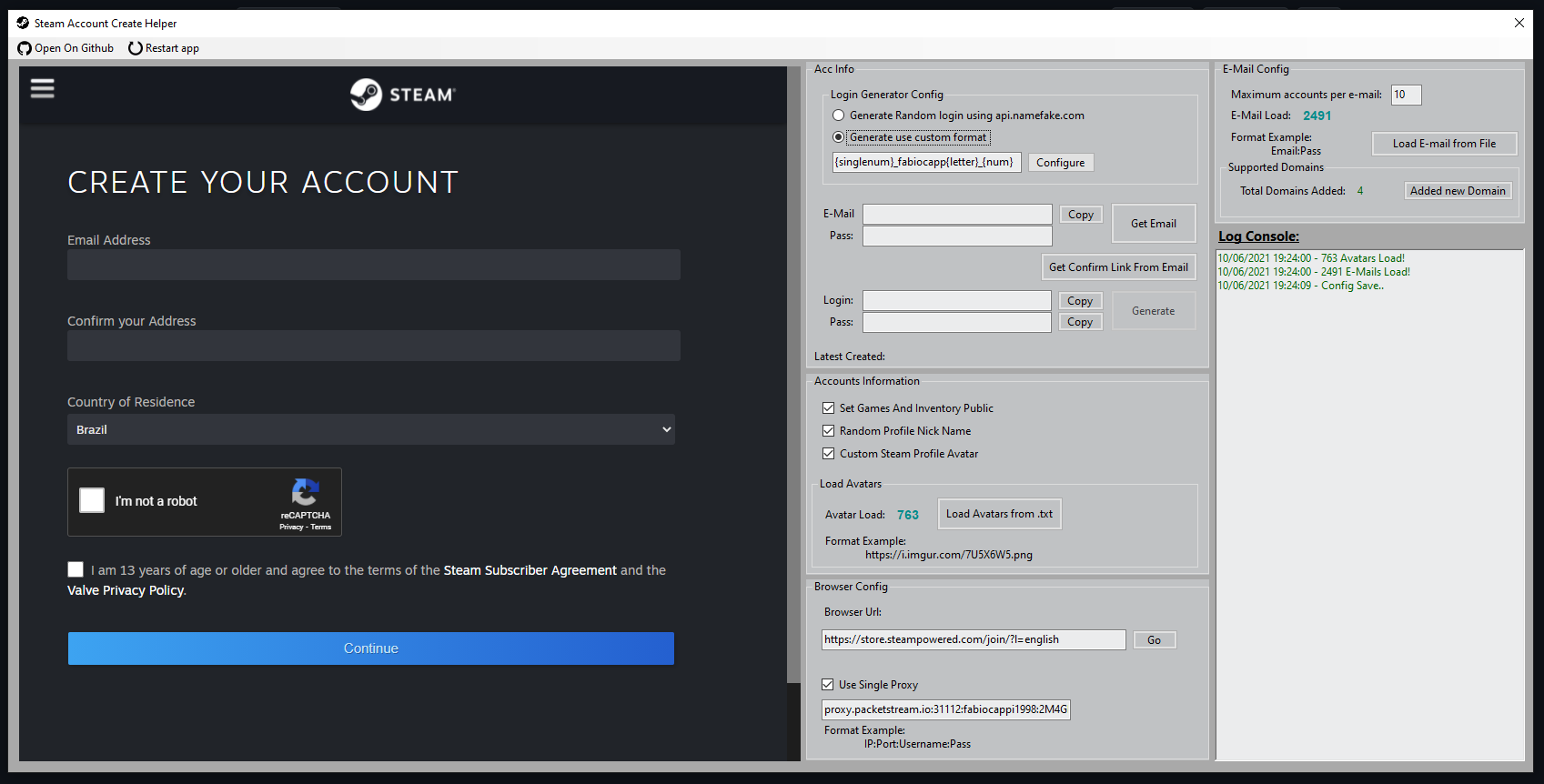Check the 13 years of age agreement box
Screen dimensions: 1544x784
[x=76, y=569]
